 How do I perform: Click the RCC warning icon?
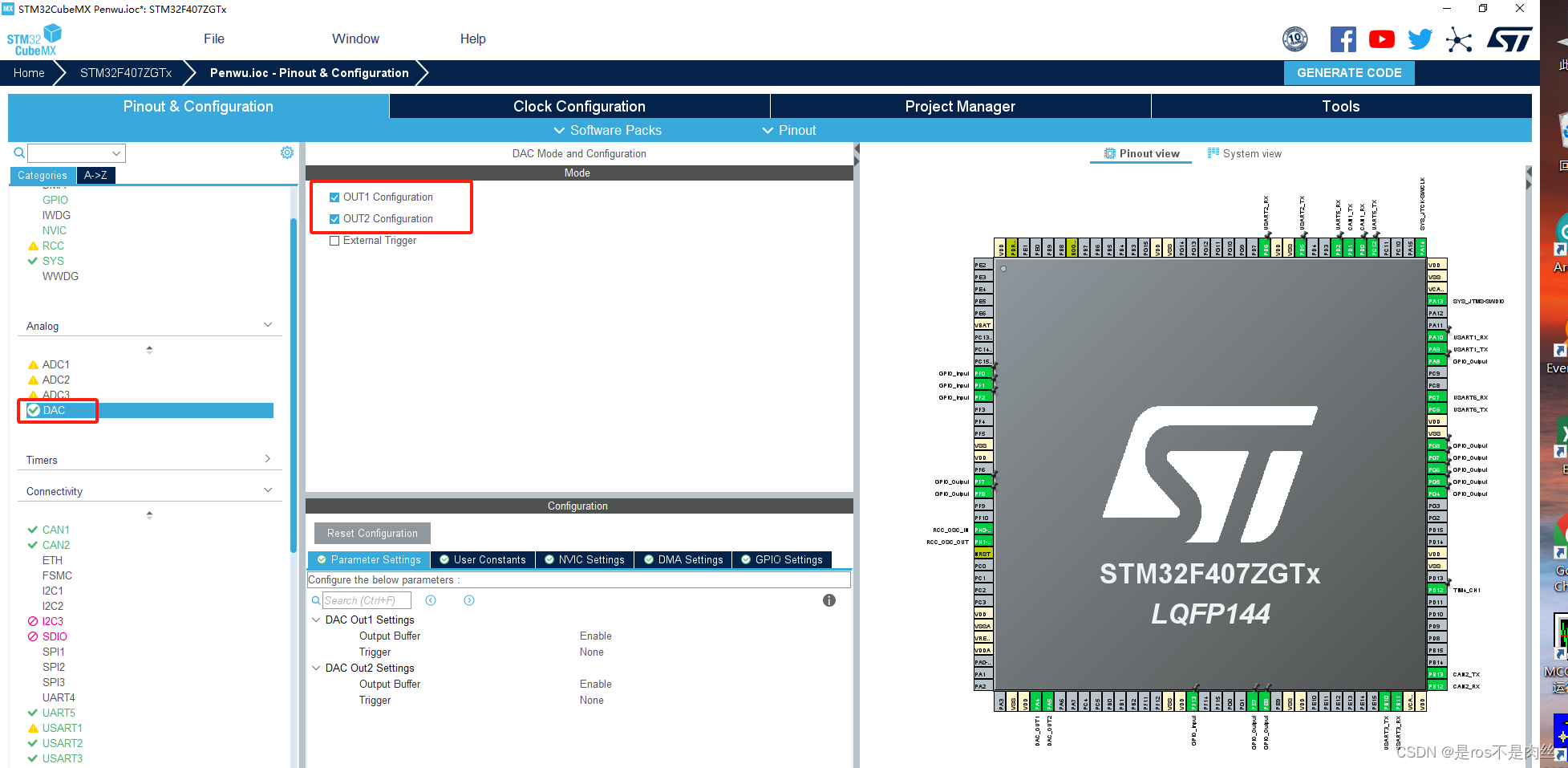pos(33,246)
